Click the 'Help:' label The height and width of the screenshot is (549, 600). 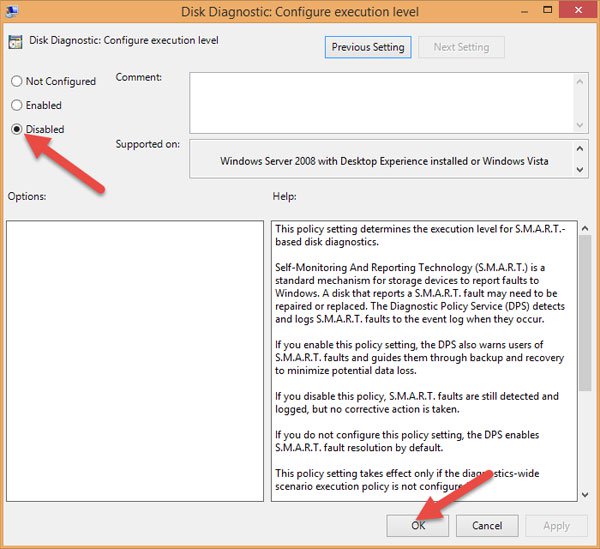coord(284,196)
